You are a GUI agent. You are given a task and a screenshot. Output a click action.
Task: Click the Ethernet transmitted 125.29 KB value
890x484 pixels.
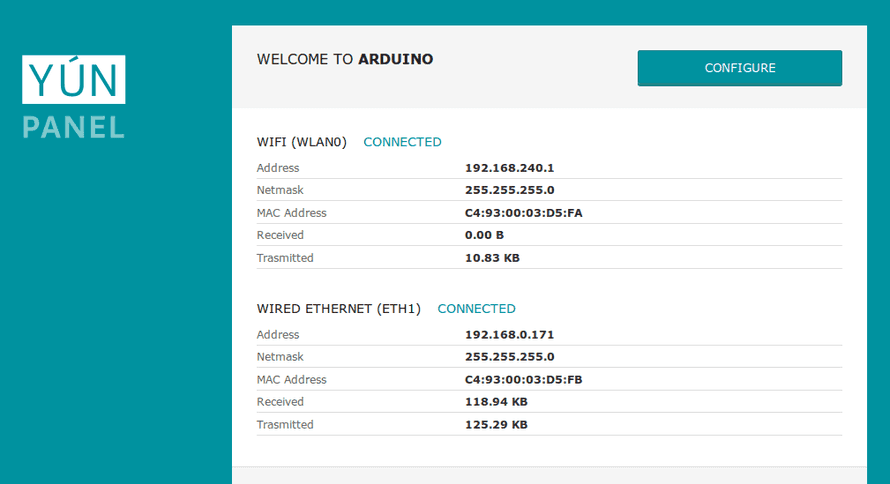(496, 425)
